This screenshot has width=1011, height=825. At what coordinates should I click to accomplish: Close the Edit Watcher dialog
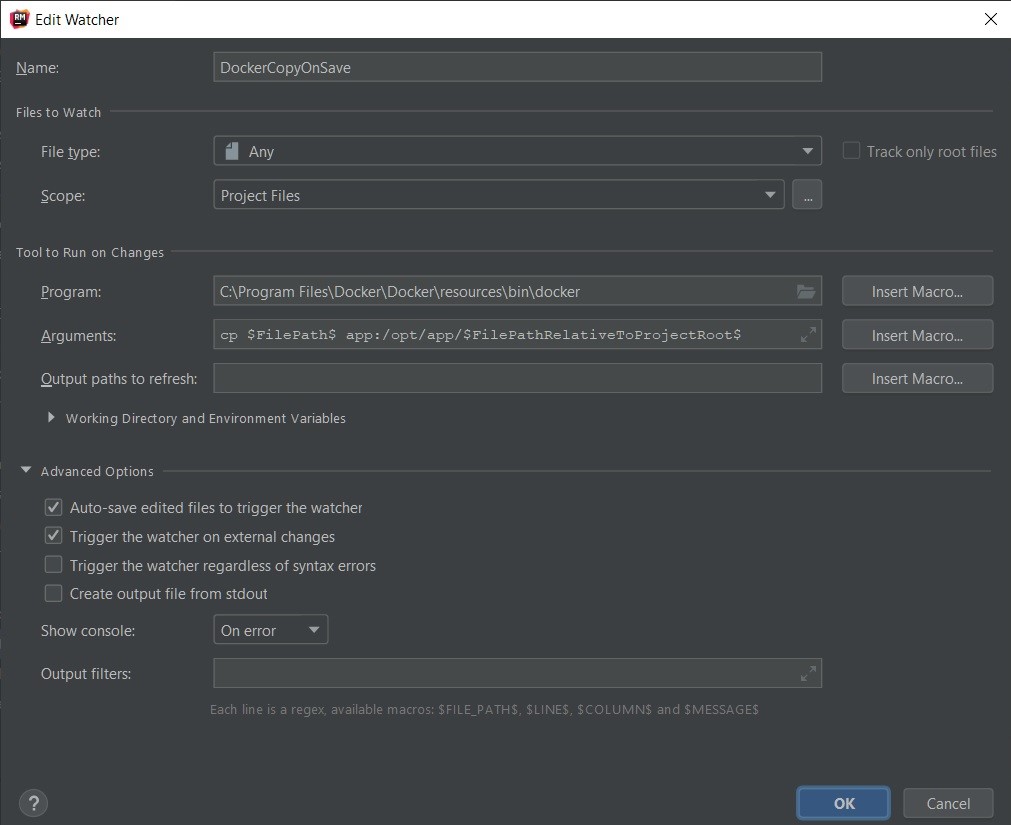click(991, 19)
